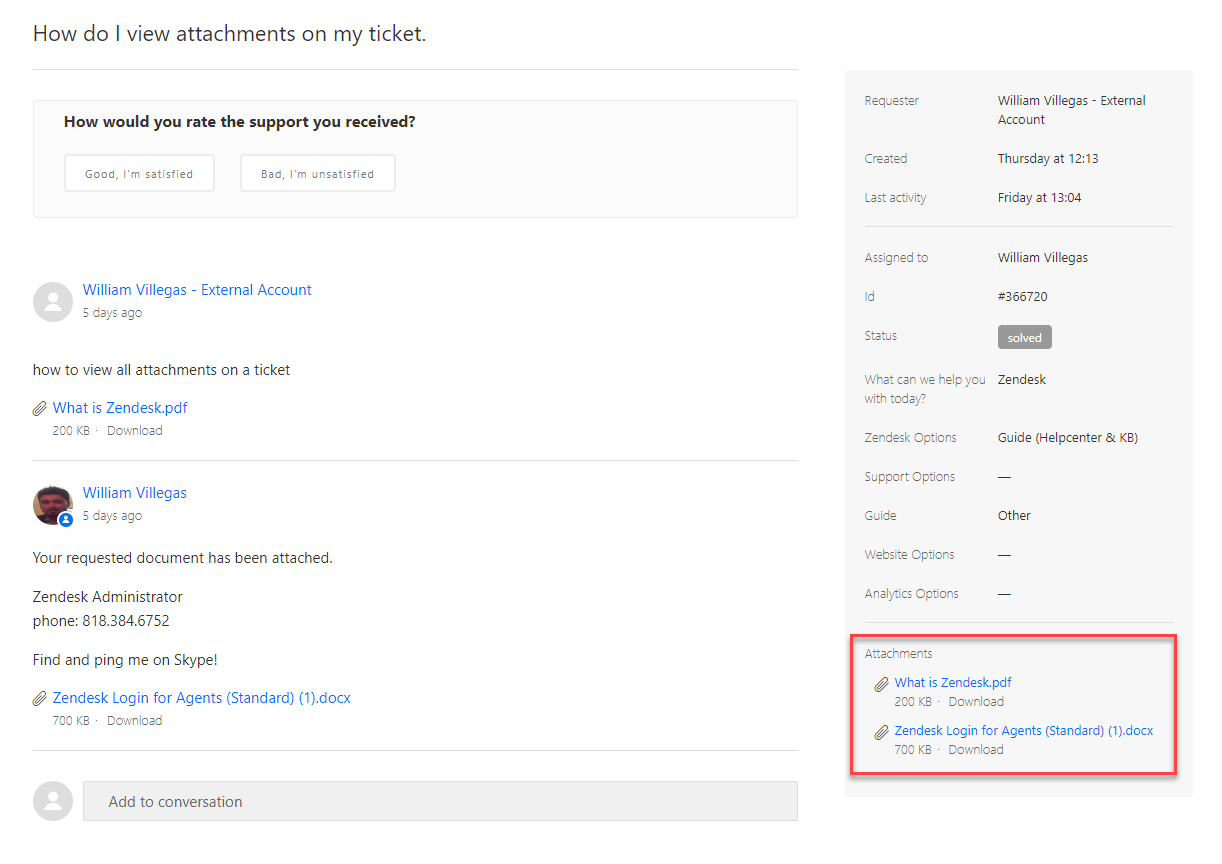The width and height of the screenshot is (1222, 864).
Task: Click the Add to conversation field
Action: pos(440,801)
